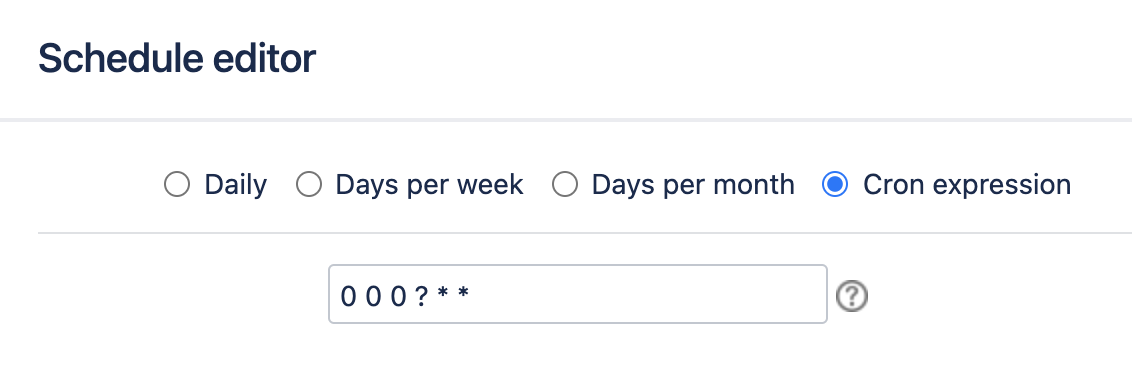Click the selected Cron expression radio button
This screenshot has width=1132, height=384.
click(x=835, y=184)
